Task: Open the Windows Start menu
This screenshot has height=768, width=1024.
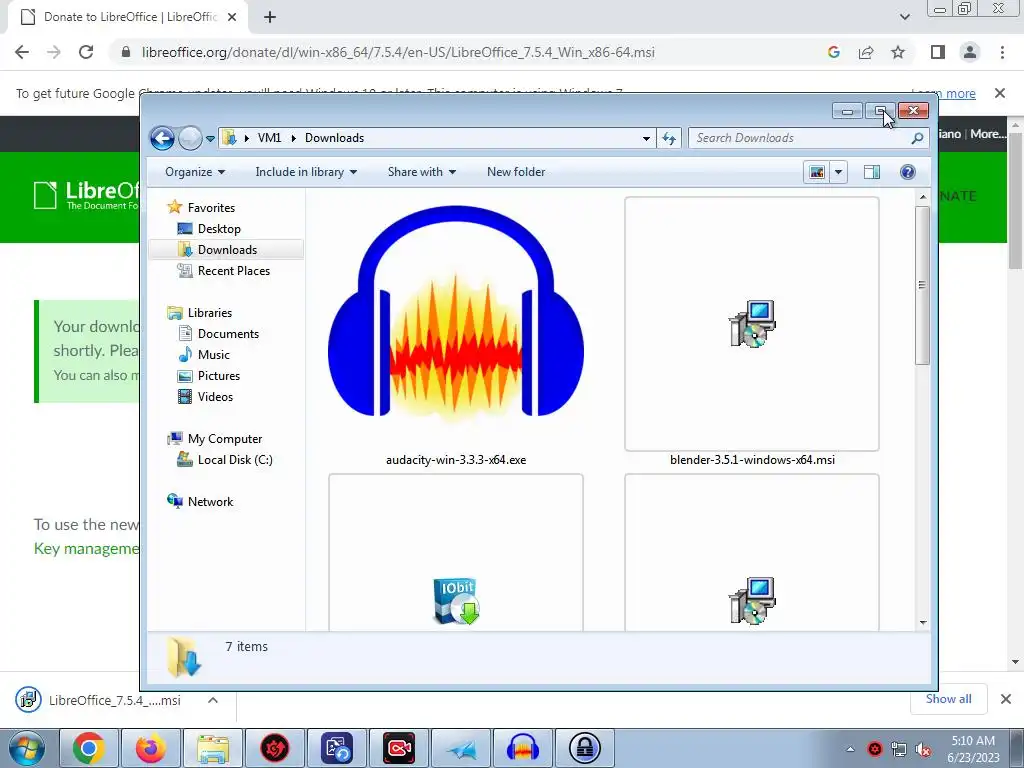Action: 27,748
